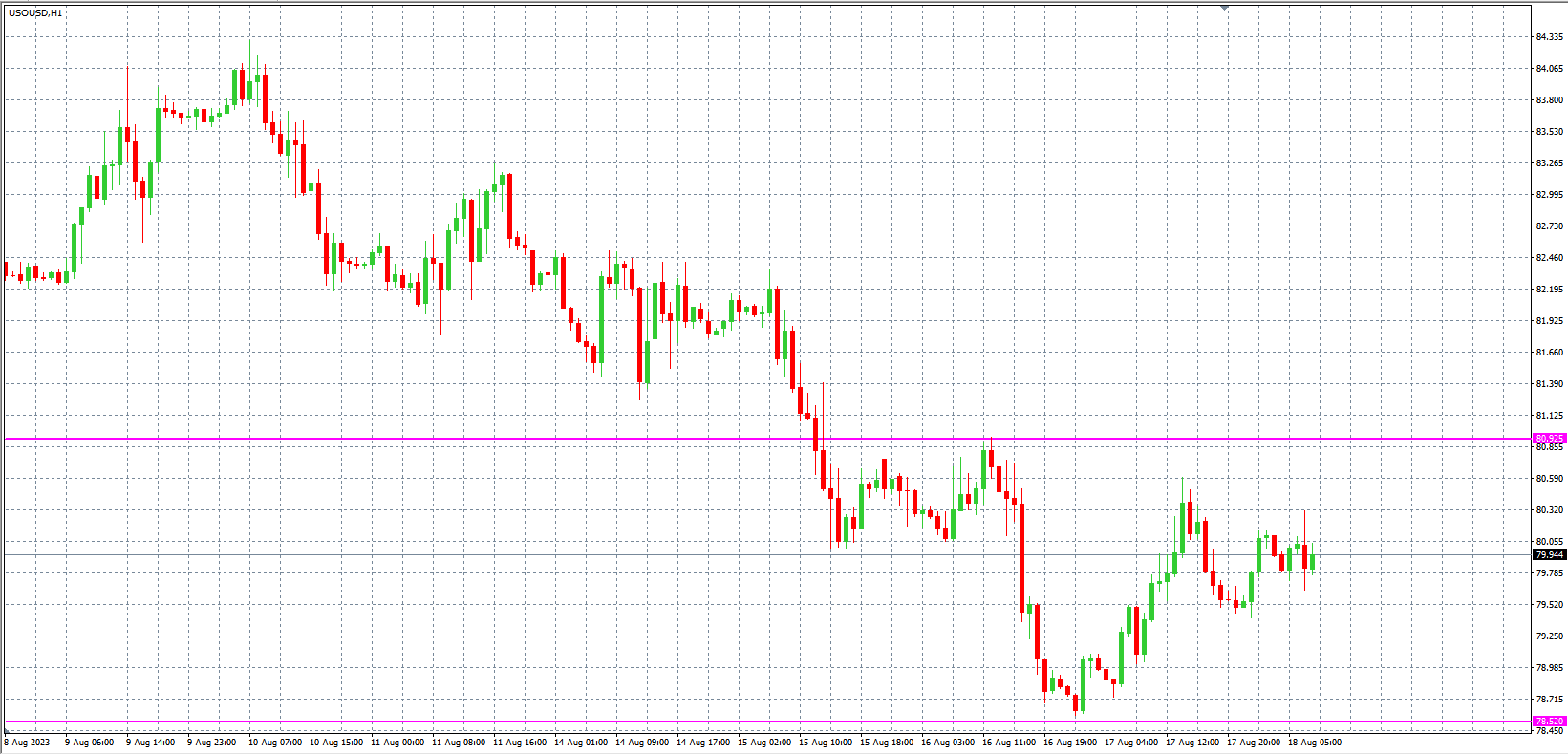Image resolution: width=1568 pixels, height=754 pixels.
Task: Click the 84.335 price scale label
Action: [x=1549, y=37]
